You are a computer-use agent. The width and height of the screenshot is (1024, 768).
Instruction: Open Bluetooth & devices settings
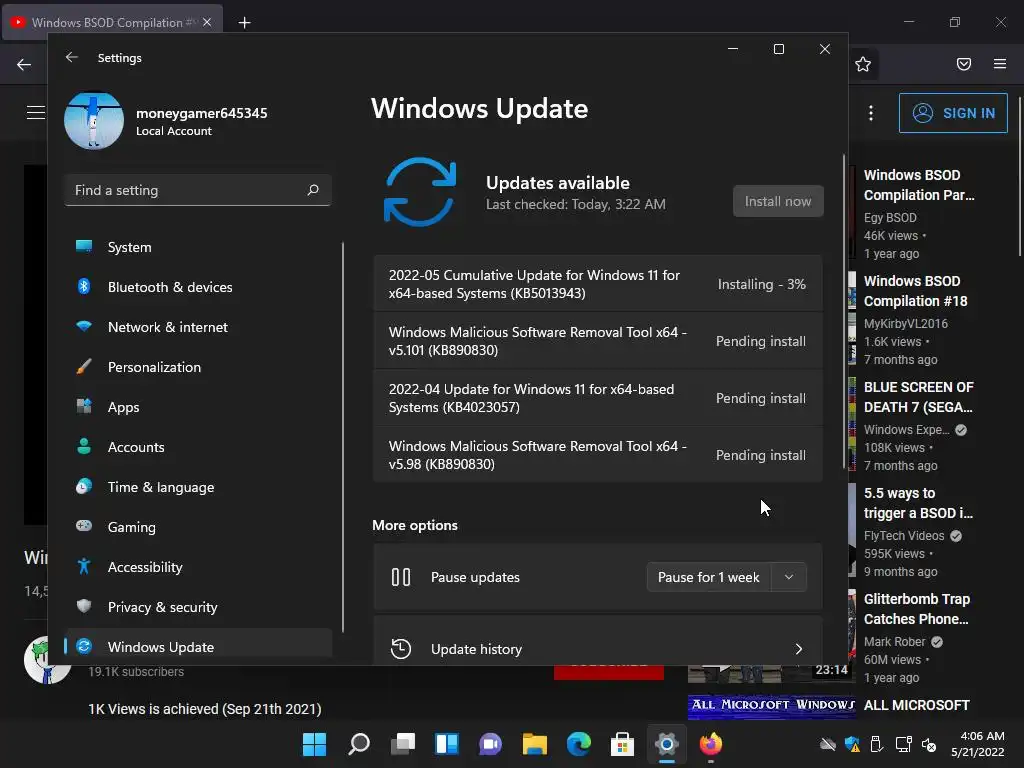(199, 287)
